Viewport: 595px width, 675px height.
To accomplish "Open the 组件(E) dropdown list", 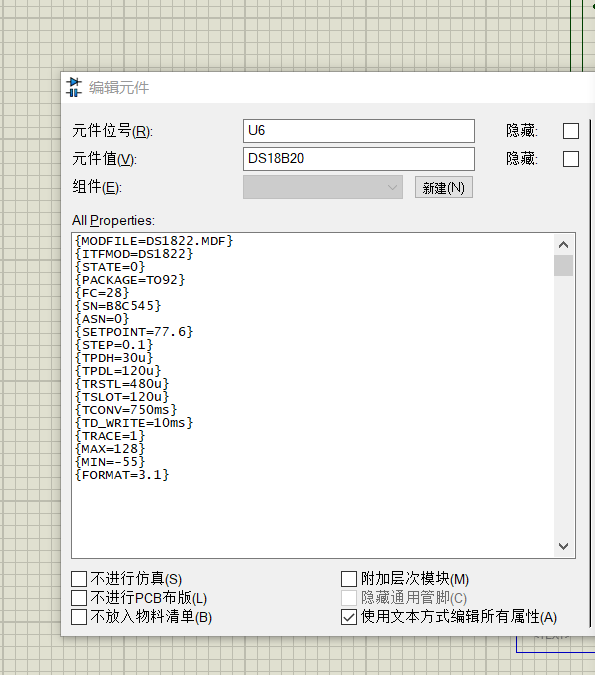I will tap(323, 187).
